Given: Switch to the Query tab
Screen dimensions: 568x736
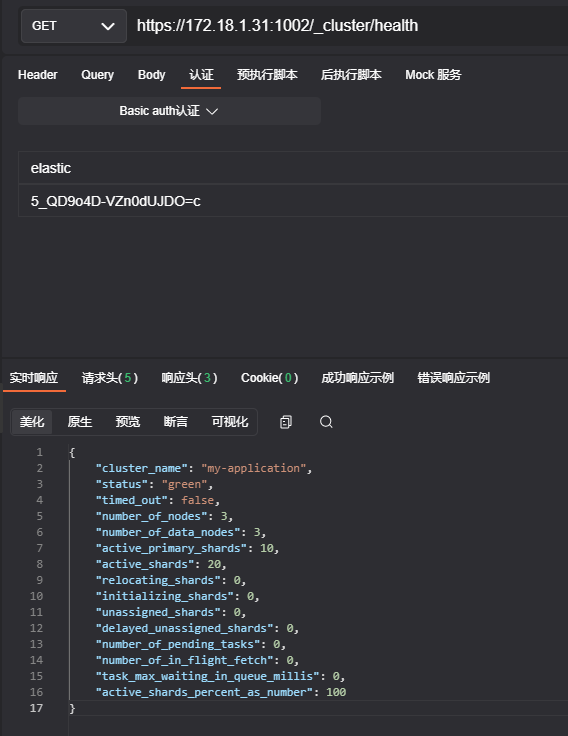Looking at the screenshot, I should click(x=97, y=75).
